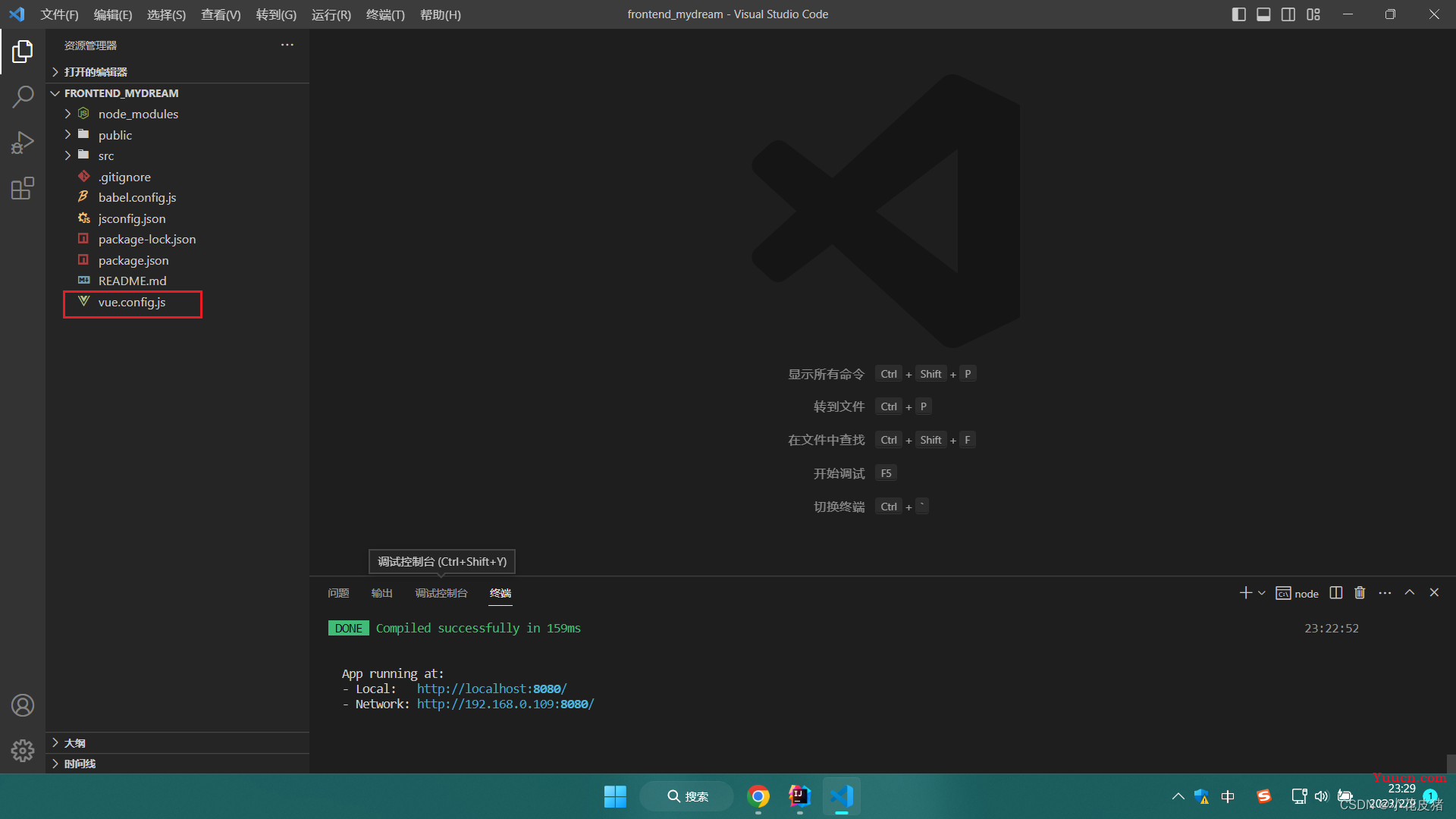Open the 文件(F) menu
The height and width of the screenshot is (819, 1456).
59,14
